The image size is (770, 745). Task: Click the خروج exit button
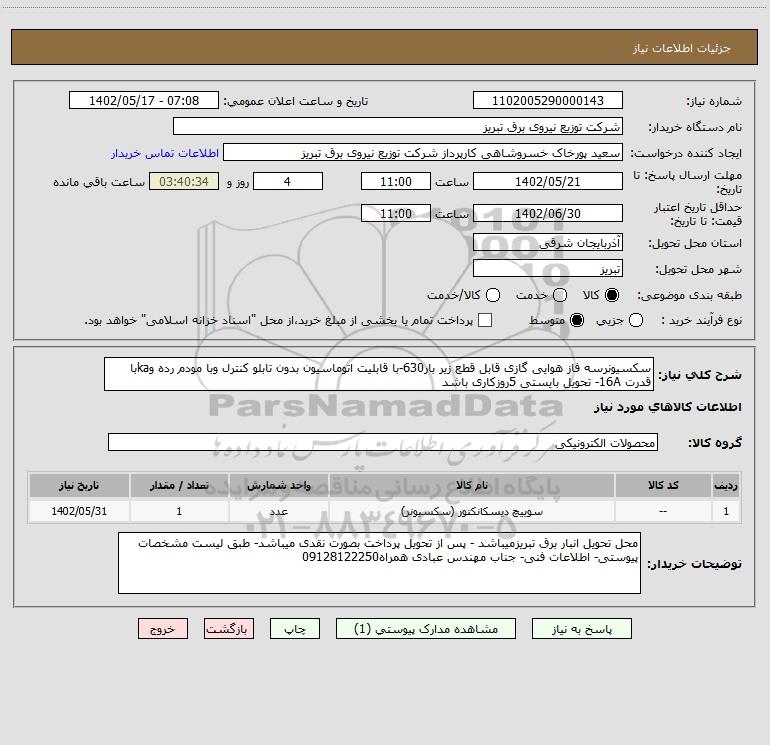(163, 629)
